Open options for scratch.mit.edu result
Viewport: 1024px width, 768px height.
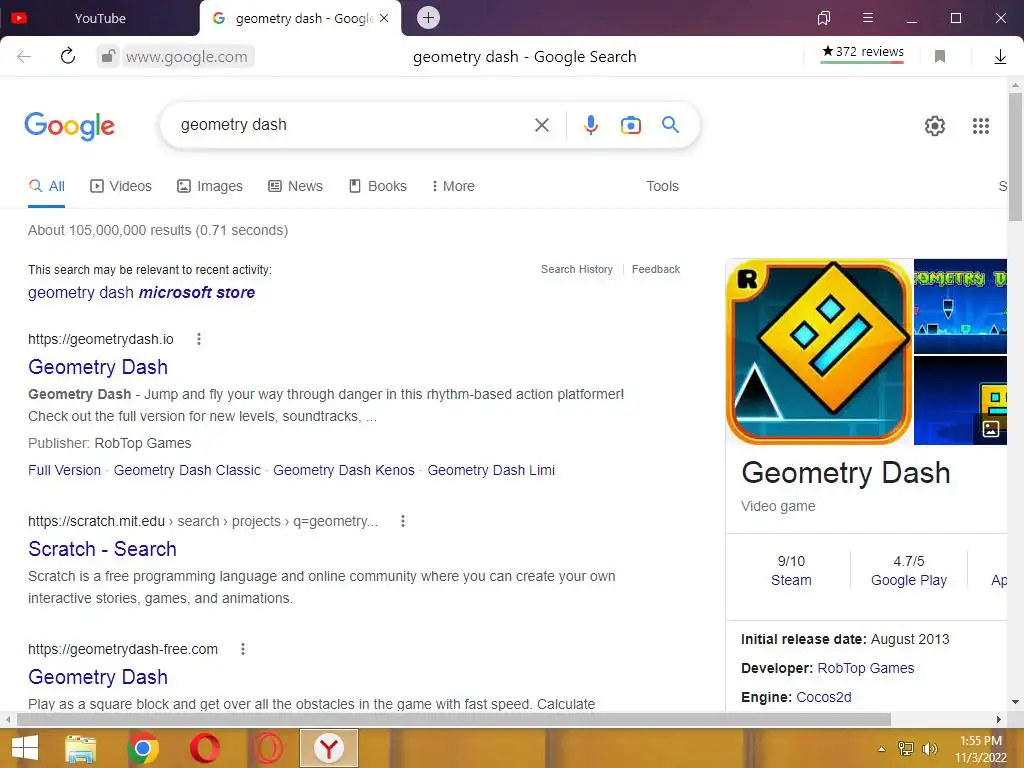tap(403, 521)
